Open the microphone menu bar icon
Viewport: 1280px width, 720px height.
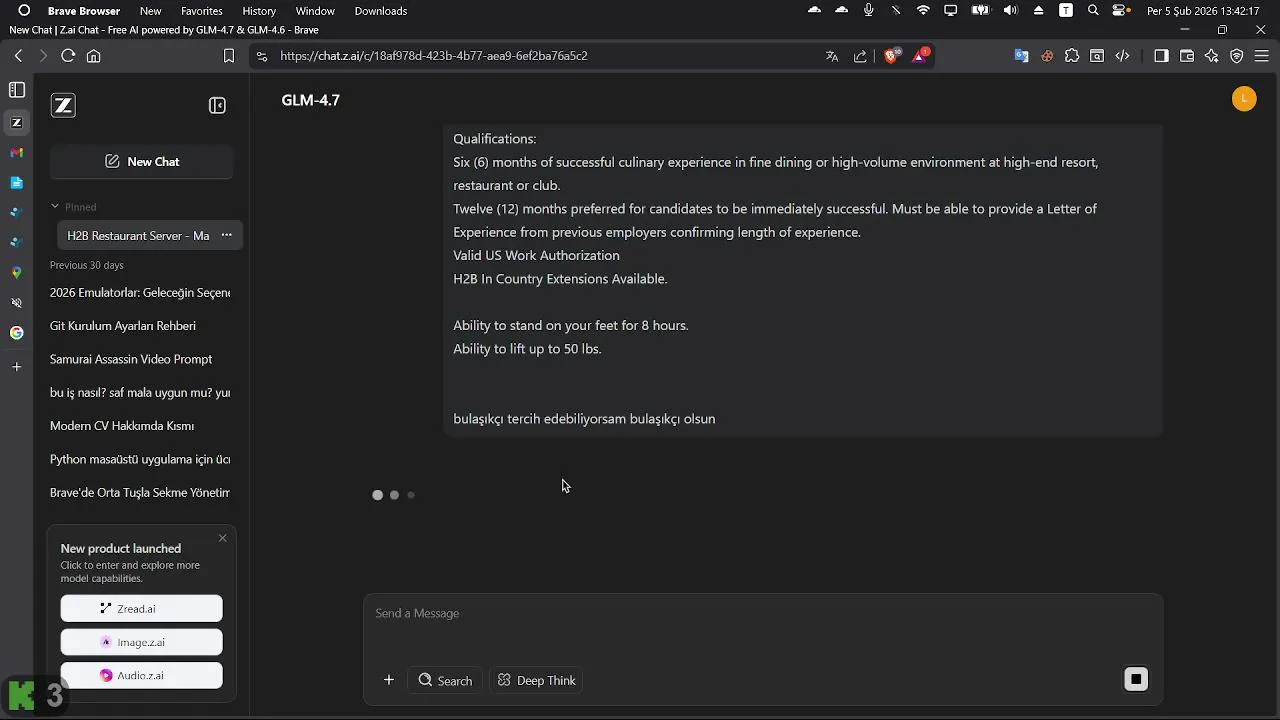pos(868,11)
